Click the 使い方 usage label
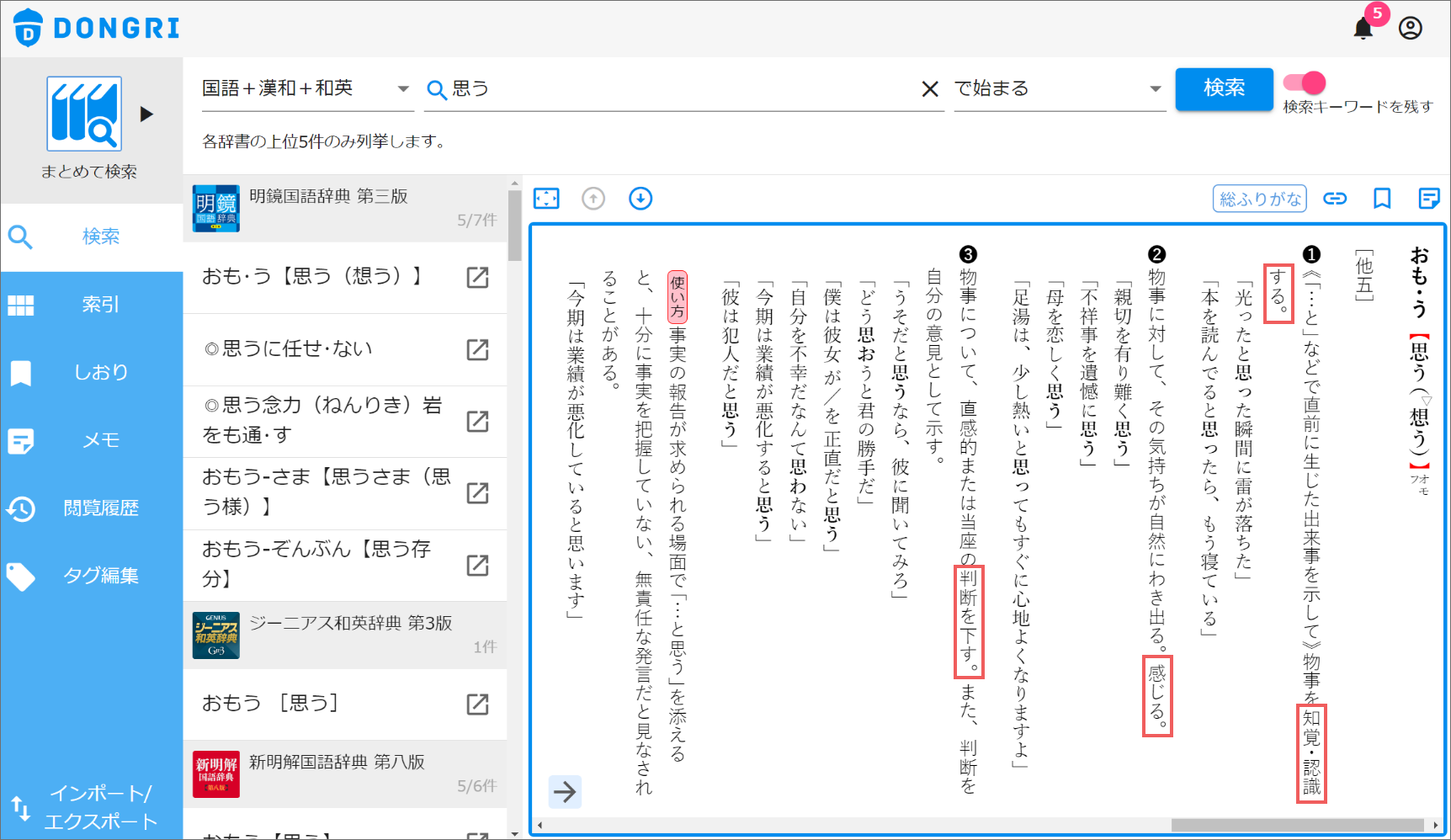Viewport: 1451px width, 840px height. [678, 296]
